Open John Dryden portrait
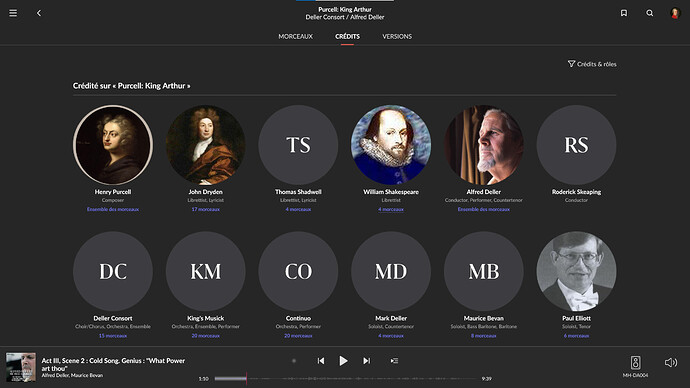Viewport: 690px width, 388px height. [x=206, y=145]
